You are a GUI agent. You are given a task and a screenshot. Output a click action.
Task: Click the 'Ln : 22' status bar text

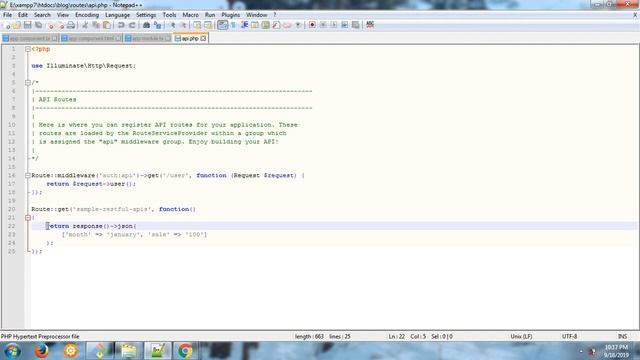[396, 337]
